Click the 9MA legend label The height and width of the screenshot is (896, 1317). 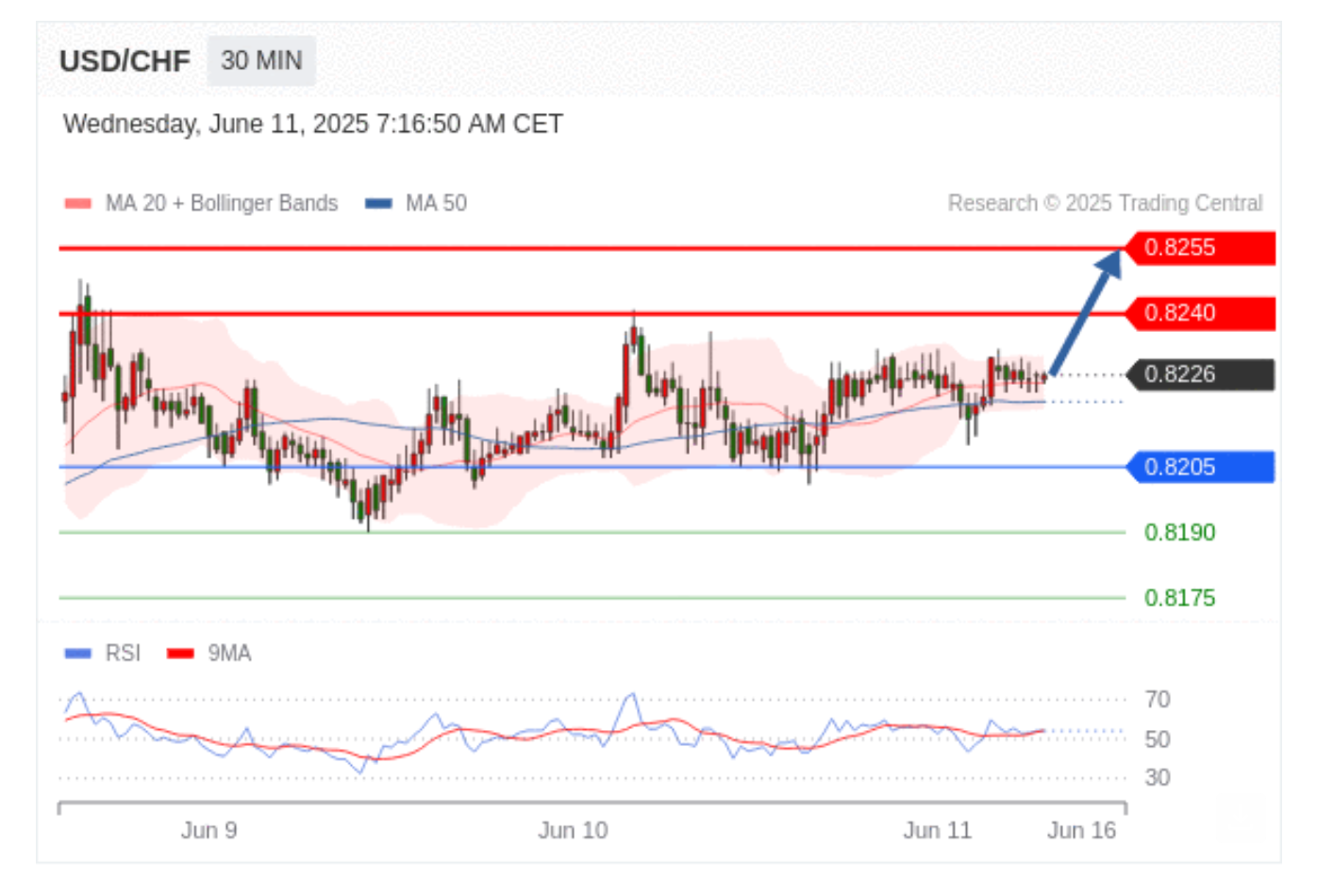(x=229, y=654)
